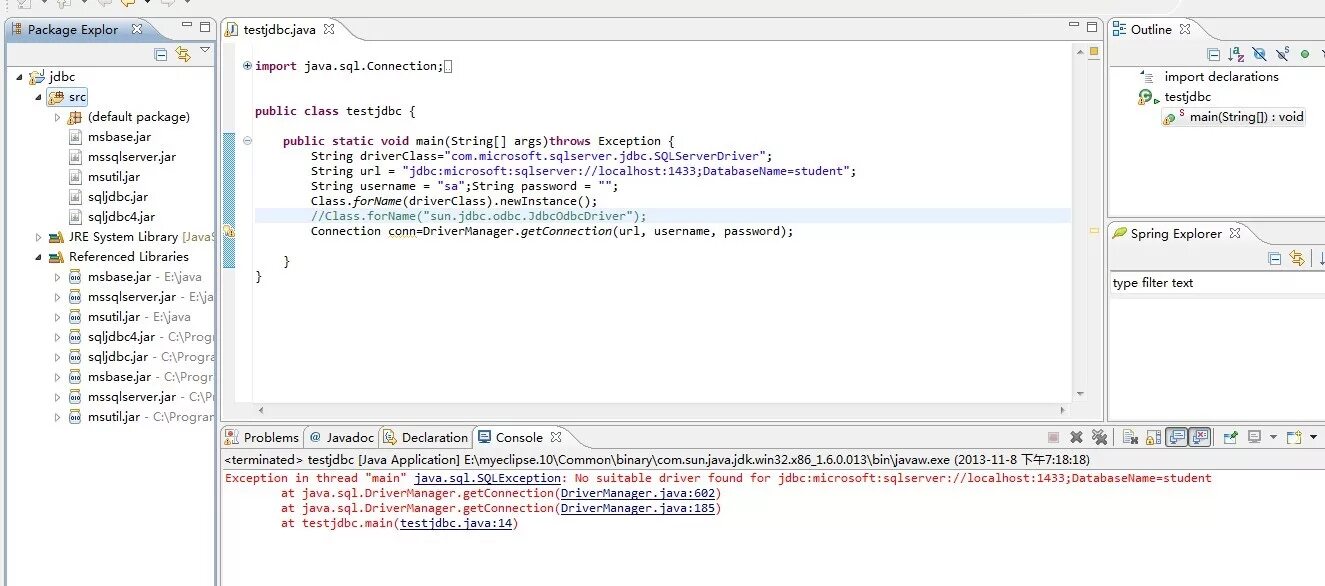Image resolution: width=1325 pixels, height=586 pixels.
Task: Display selected console monitor icon
Action: point(1255,437)
